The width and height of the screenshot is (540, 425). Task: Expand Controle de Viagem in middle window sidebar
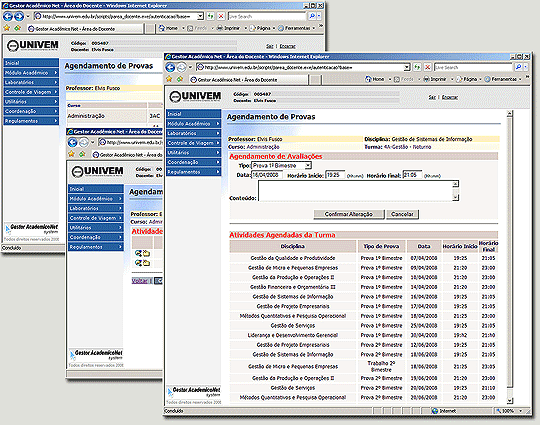(x=95, y=218)
